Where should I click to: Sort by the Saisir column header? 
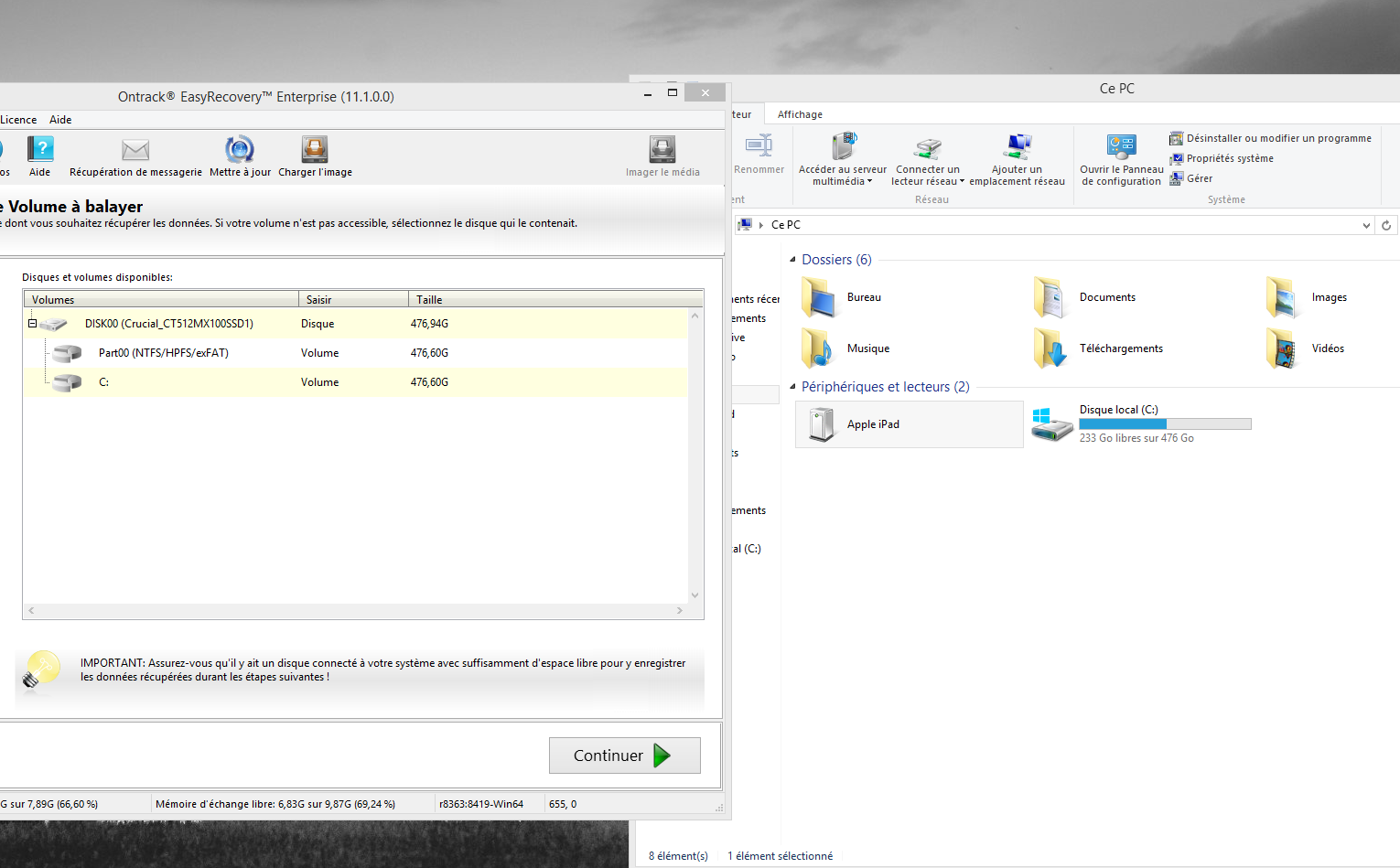coord(353,299)
